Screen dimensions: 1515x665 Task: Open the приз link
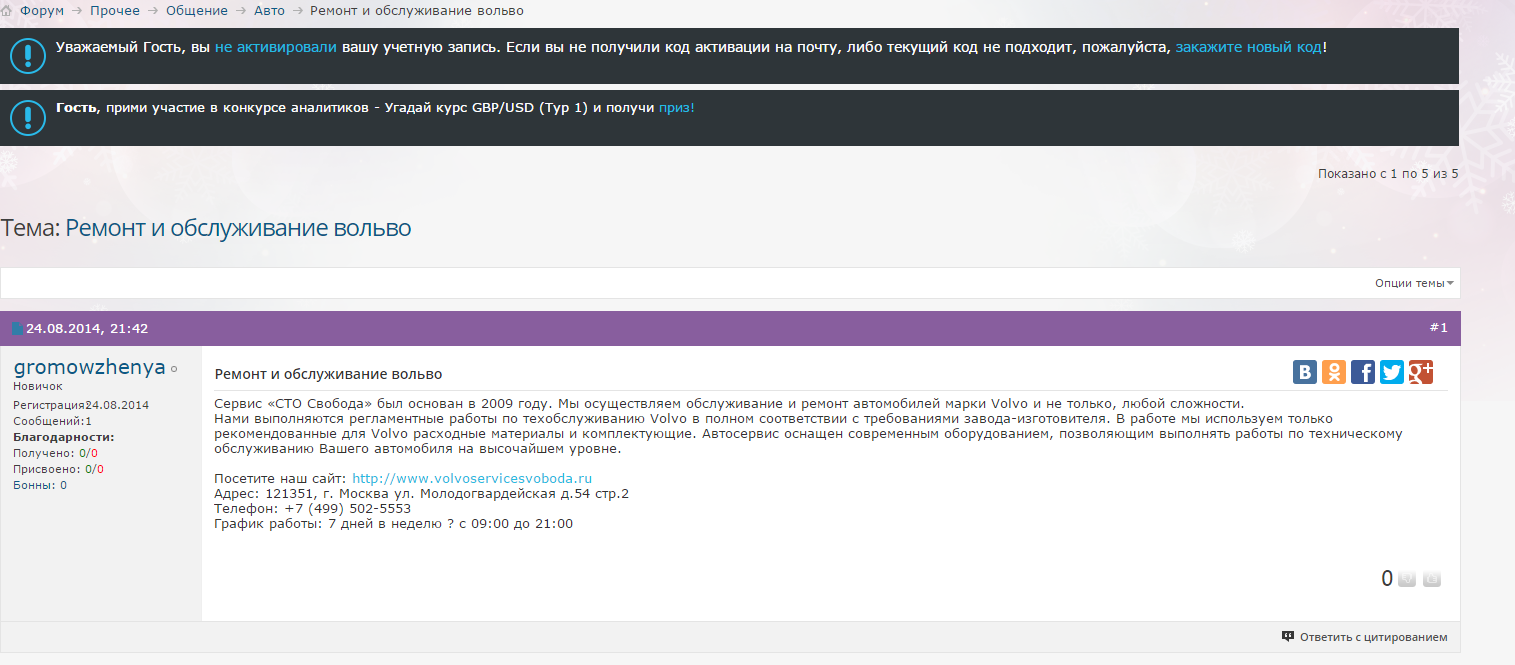676,107
